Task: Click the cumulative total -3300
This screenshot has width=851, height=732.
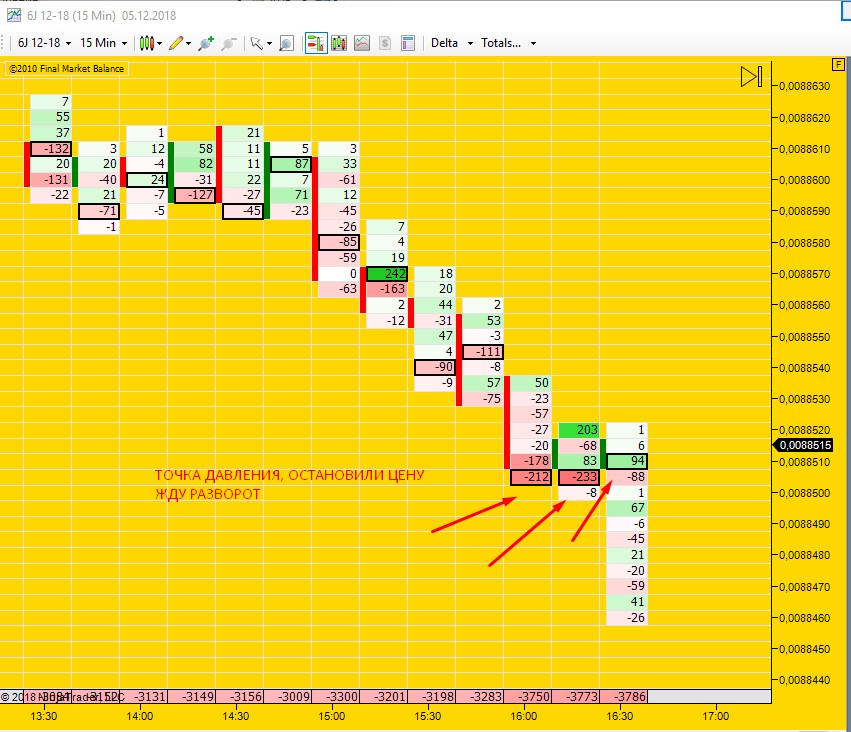Action: [x=335, y=696]
